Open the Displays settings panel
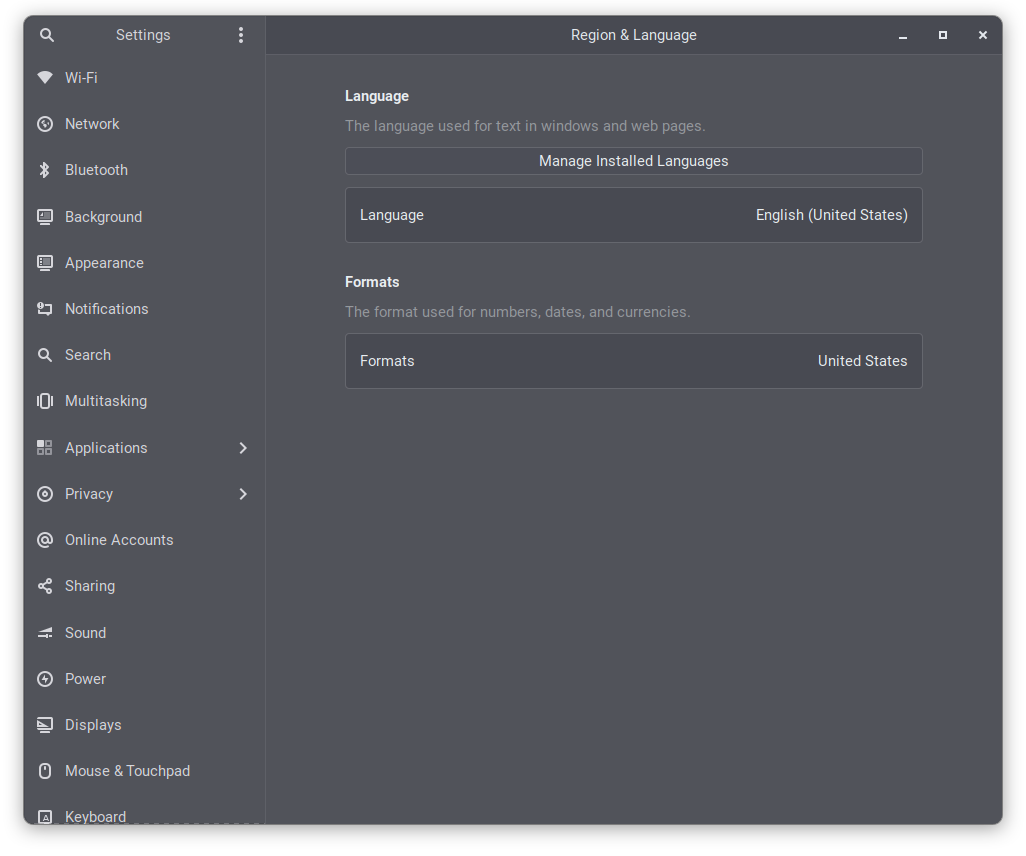This screenshot has height=856, width=1026. (93, 725)
